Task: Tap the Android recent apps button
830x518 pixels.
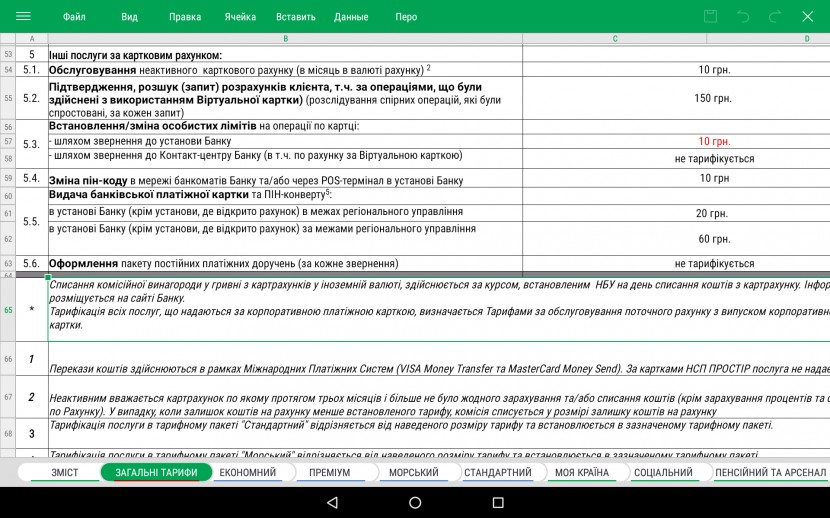Action: (498, 502)
